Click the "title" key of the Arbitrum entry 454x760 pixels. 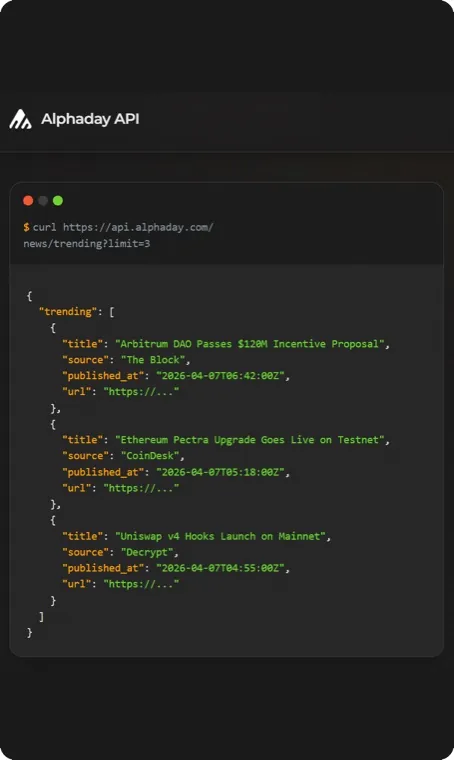point(83,344)
